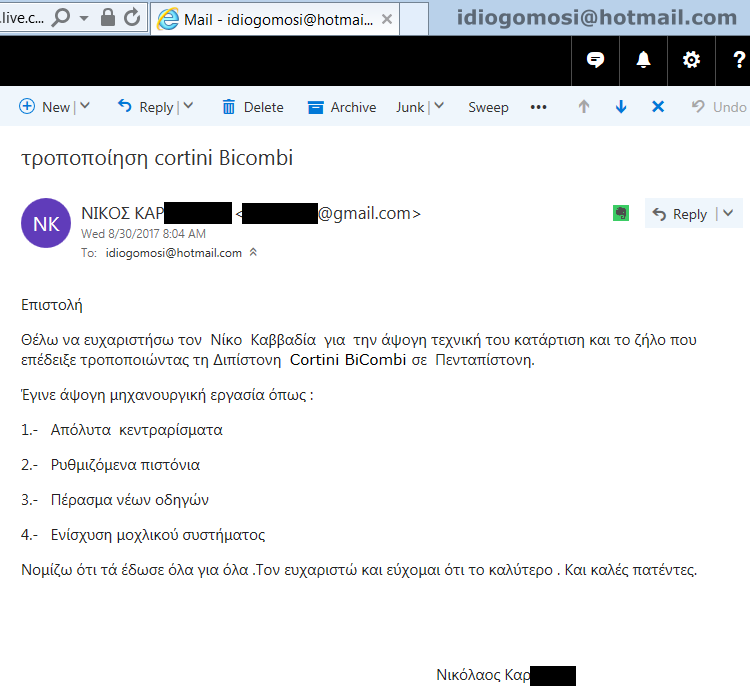This screenshot has height=700, width=750.
Task: Open the help question mark
Action: coord(739,60)
